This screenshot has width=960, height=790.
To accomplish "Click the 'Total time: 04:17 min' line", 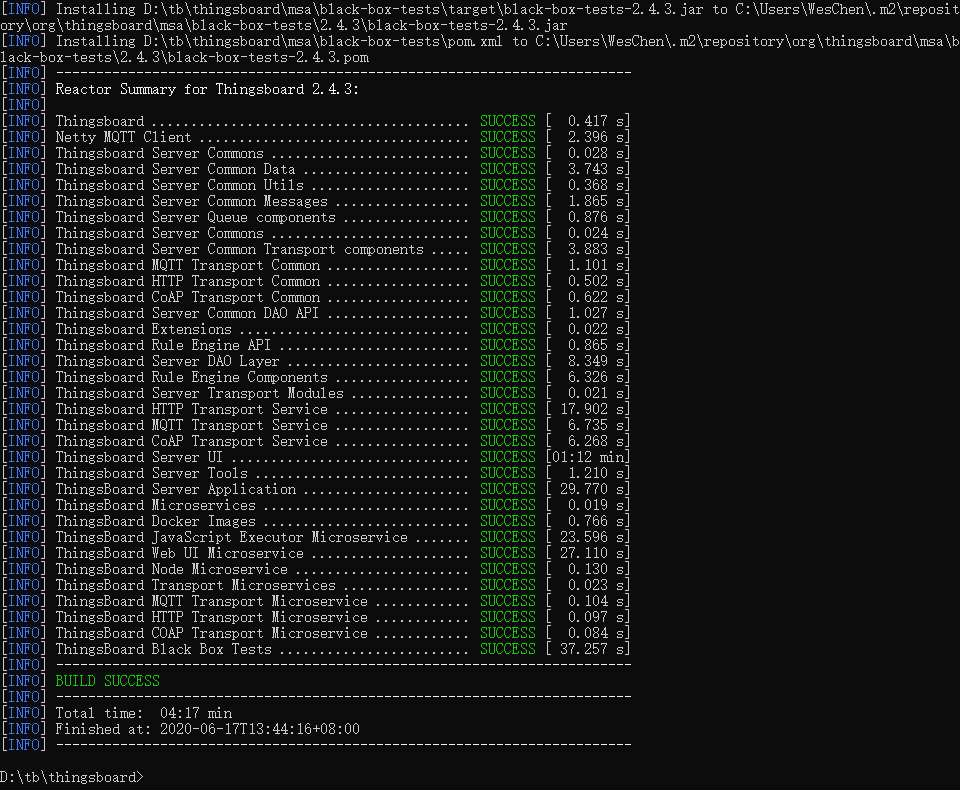I will coord(144,713).
